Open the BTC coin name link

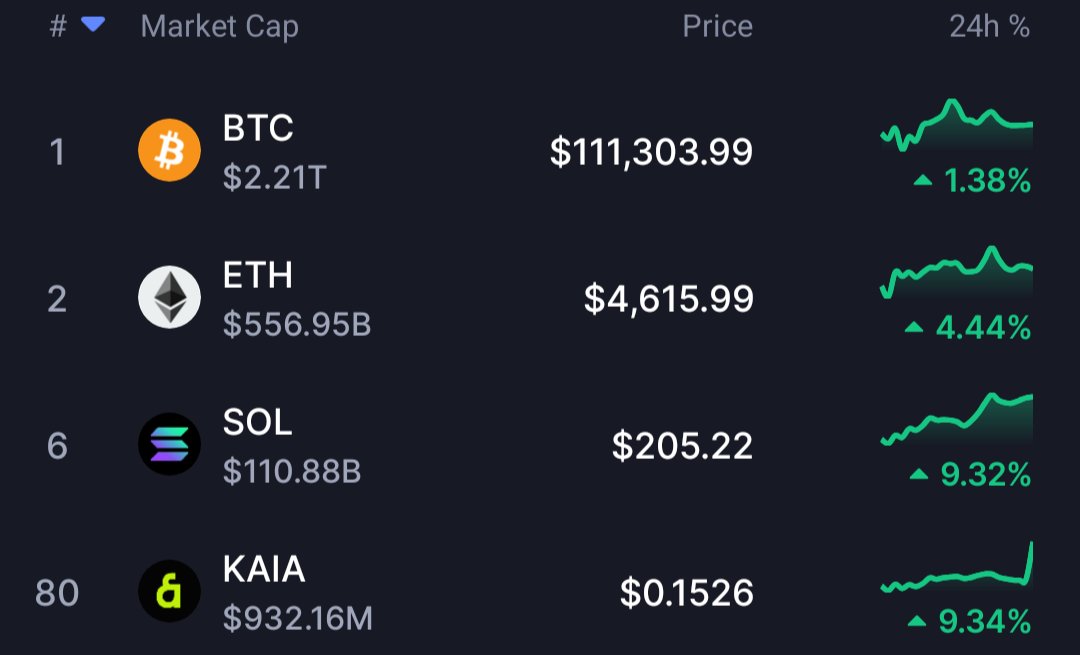258,128
